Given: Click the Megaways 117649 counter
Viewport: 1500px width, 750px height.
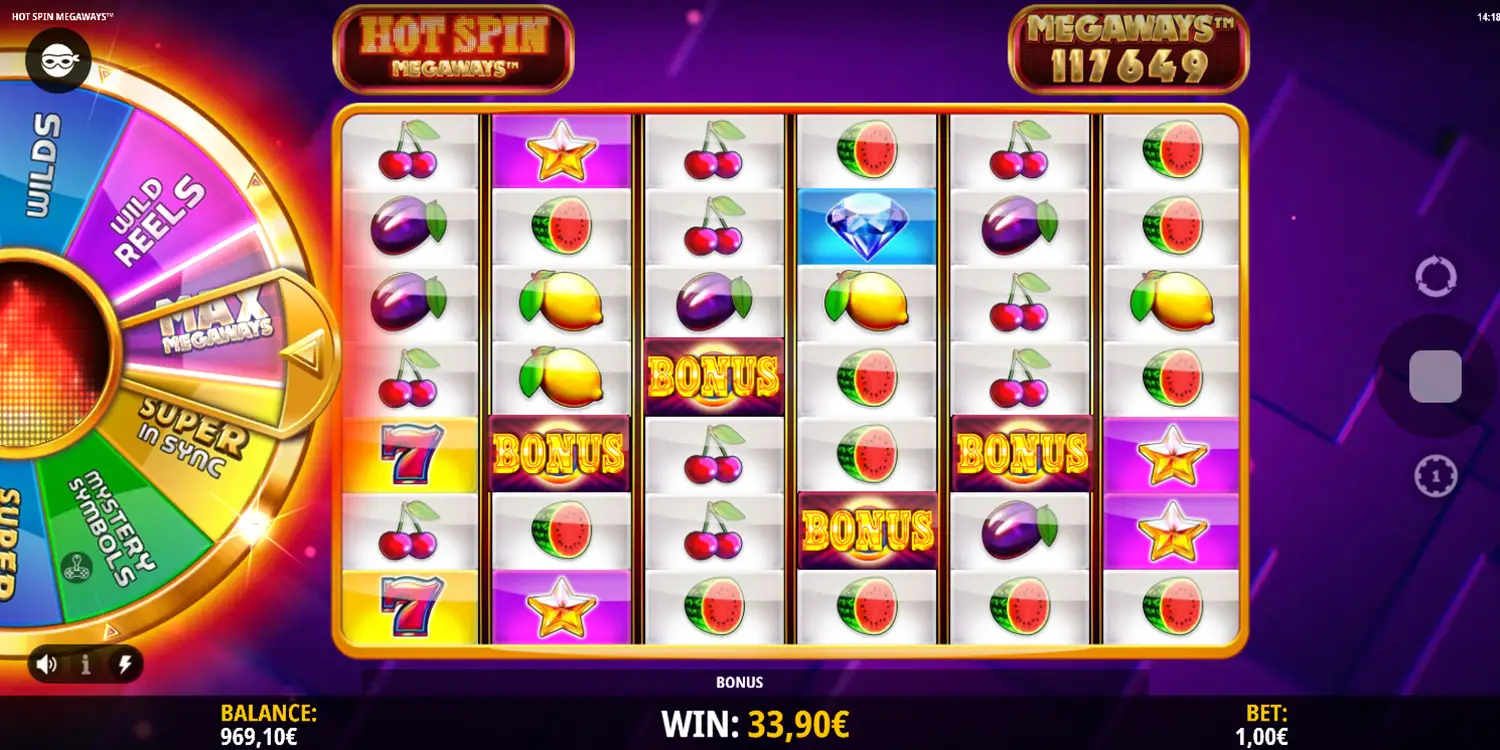Looking at the screenshot, I should tap(1129, 49).
